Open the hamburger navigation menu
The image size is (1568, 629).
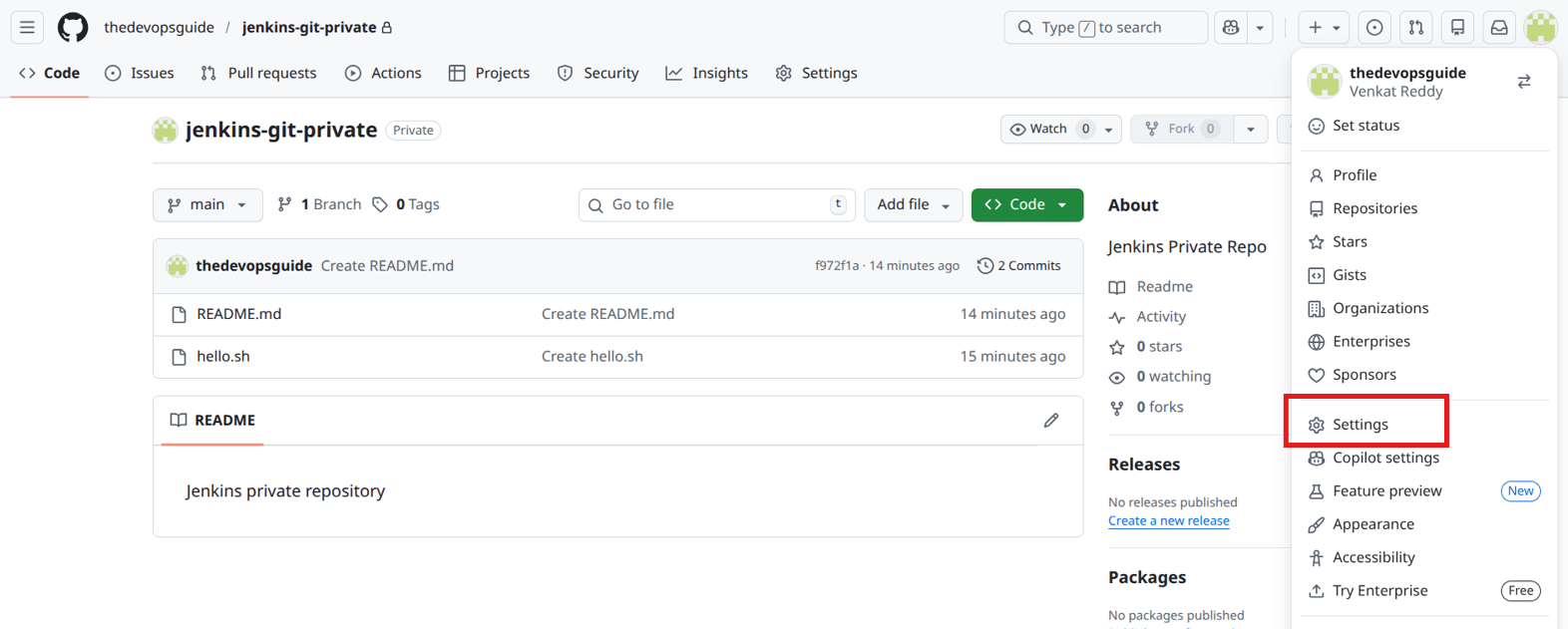click(27, 27)
